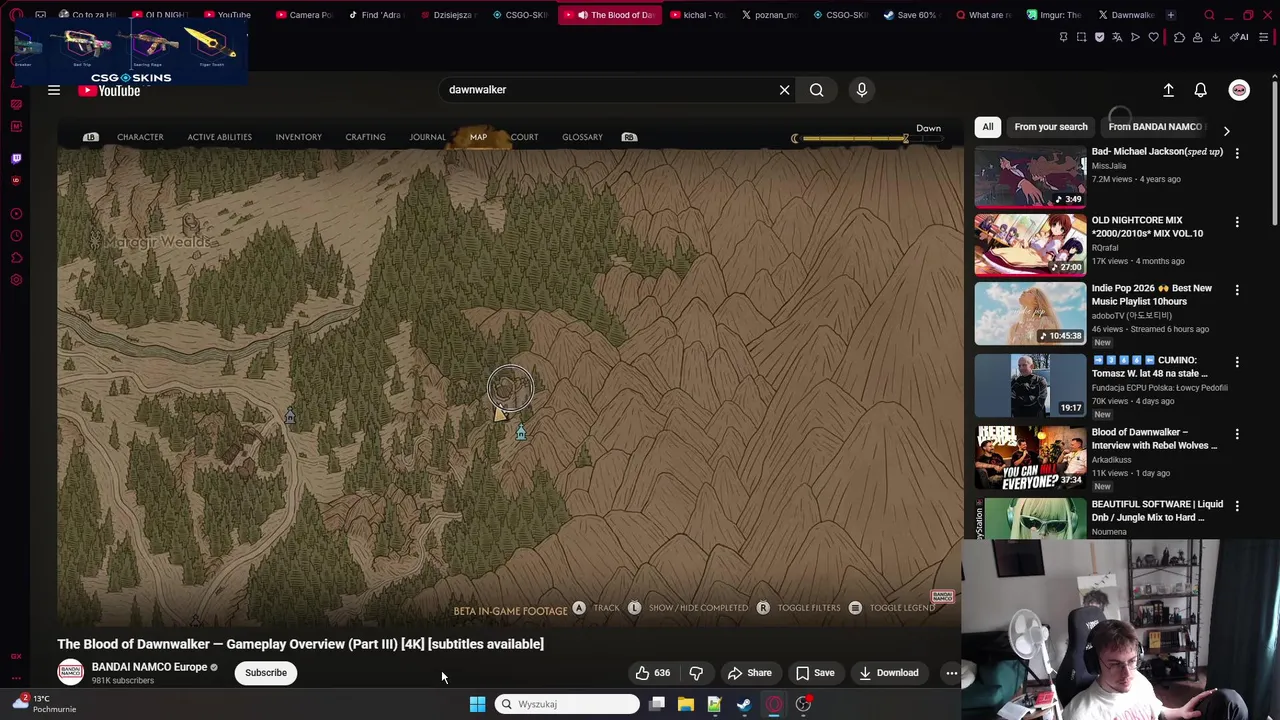This screenshot has height=720, width=1280.
Task: Subscribe to BANDAI NAMCO Europe
Action: coord(266,673)
